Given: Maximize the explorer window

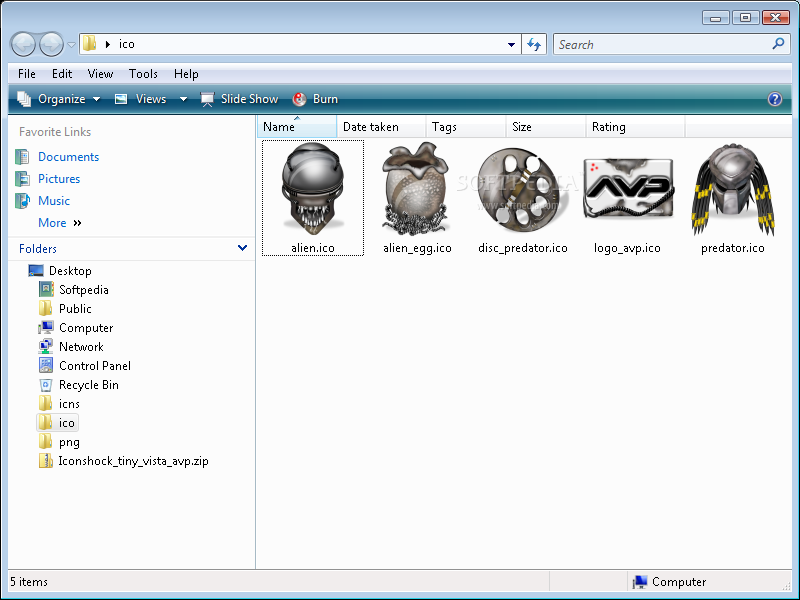Looking at the screenshot, I should tap(745, 18).
